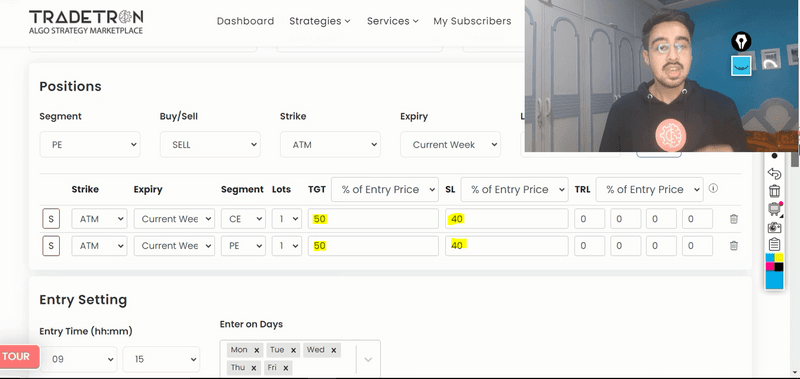Viewport: 800px width, 379px height.
Task: Click the SL field showing 40 on the CE row
Action: tap(507, 219)
